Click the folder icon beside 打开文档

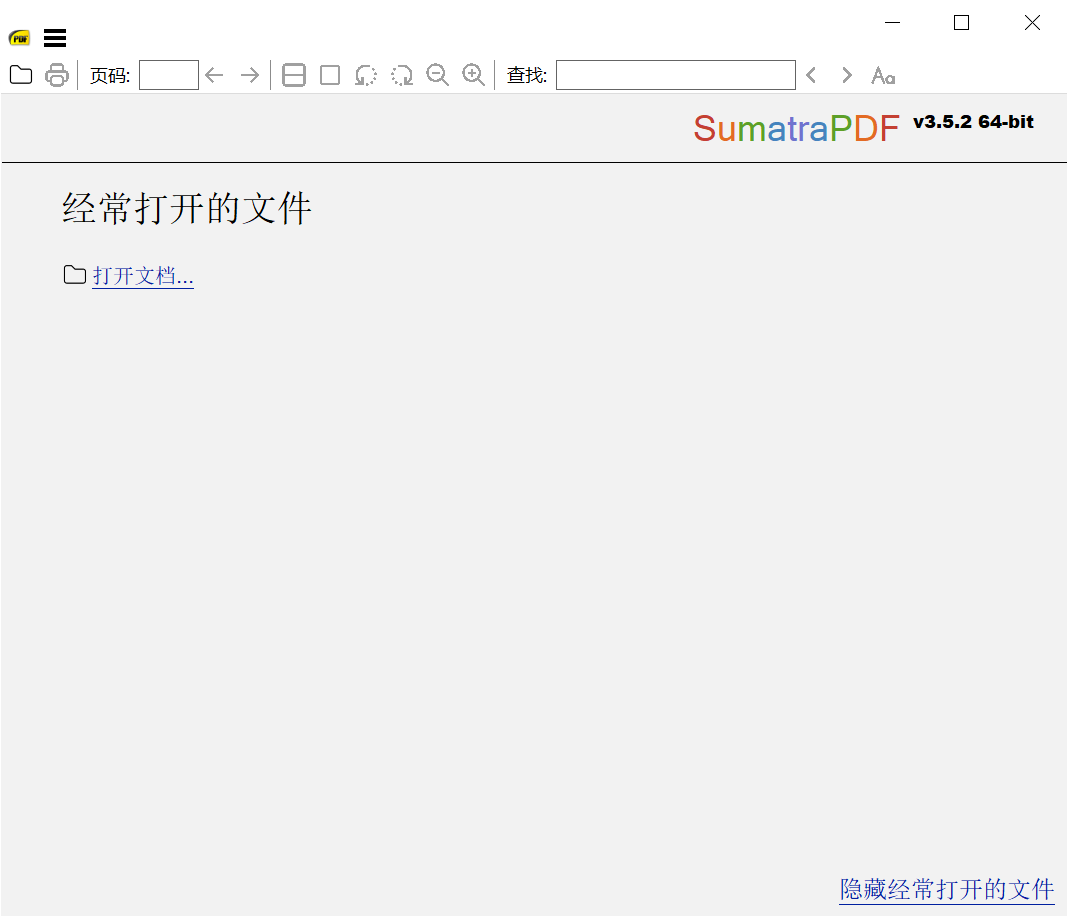pyautogui.click(x=75, y=275)
